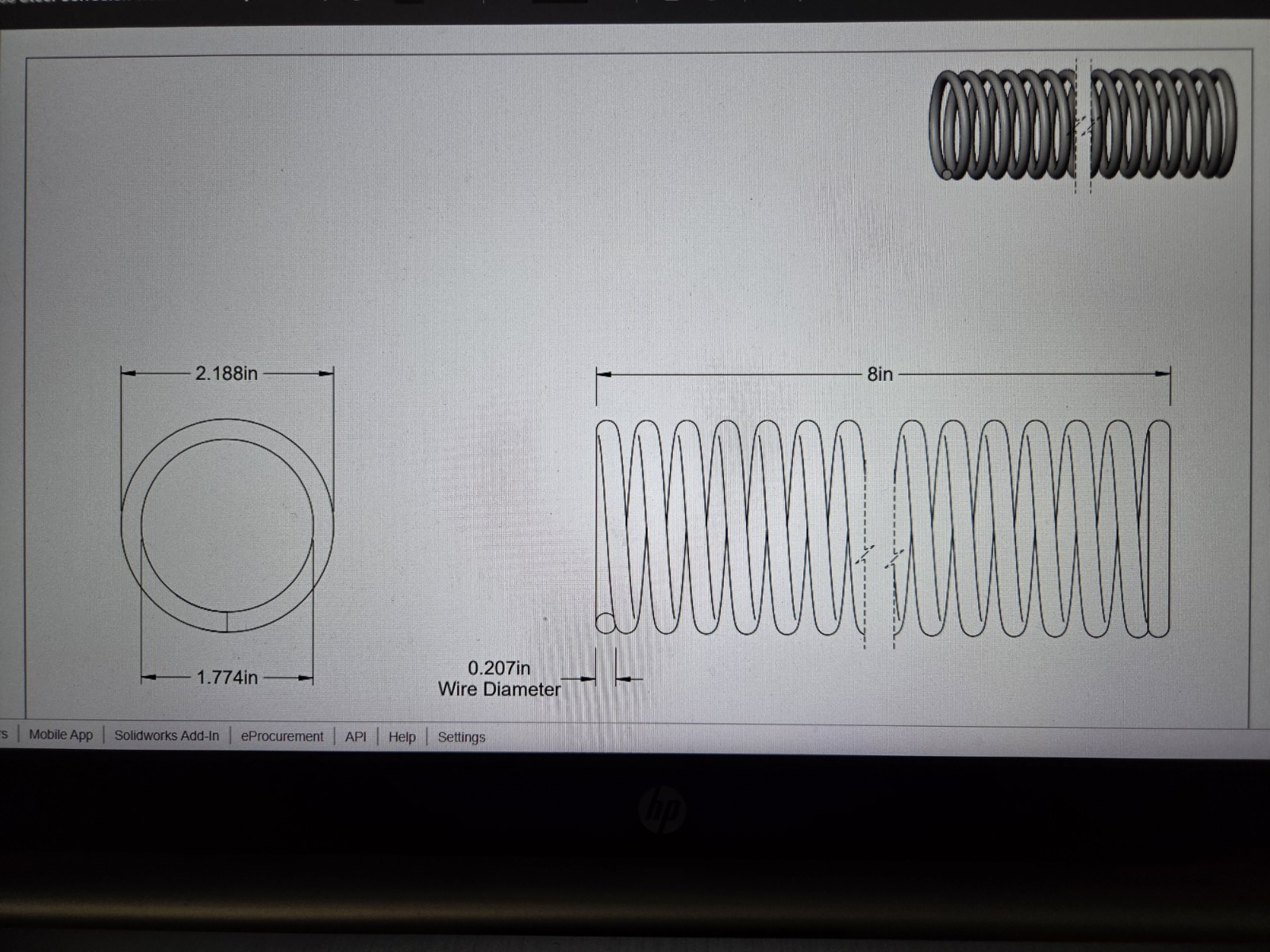Open the API link in footer

tap(356, 736)
